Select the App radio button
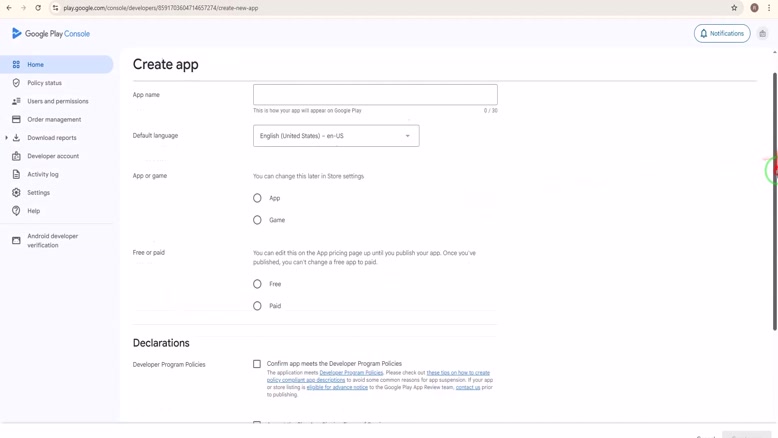The image size is (778, 438). (x=257, y=198)
